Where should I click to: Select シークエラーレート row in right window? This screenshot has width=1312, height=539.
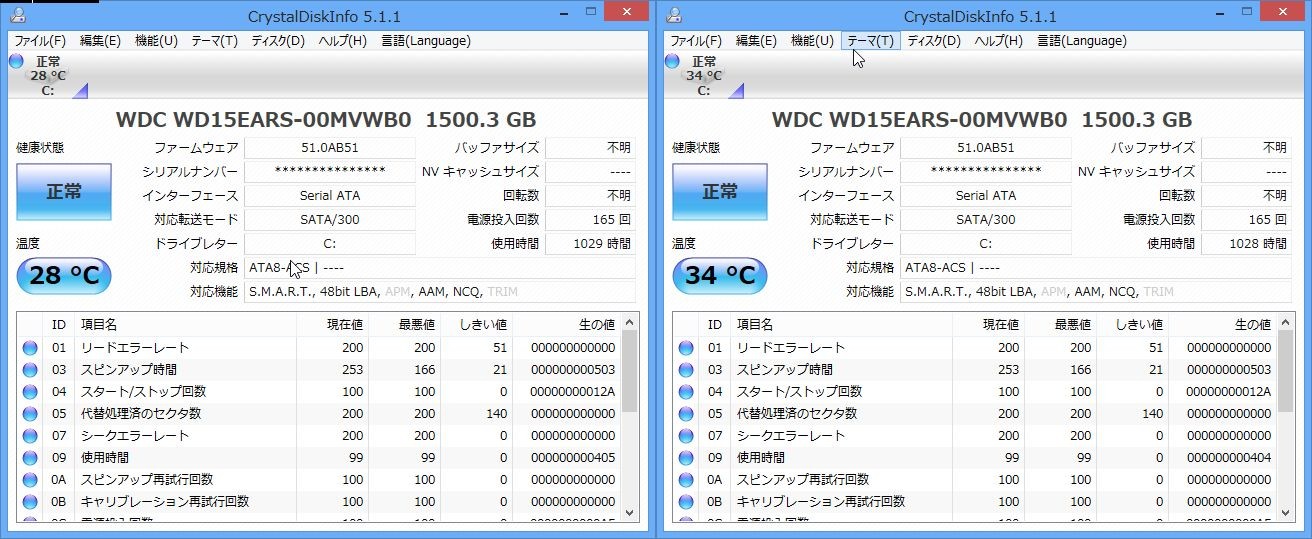[975, 436]
